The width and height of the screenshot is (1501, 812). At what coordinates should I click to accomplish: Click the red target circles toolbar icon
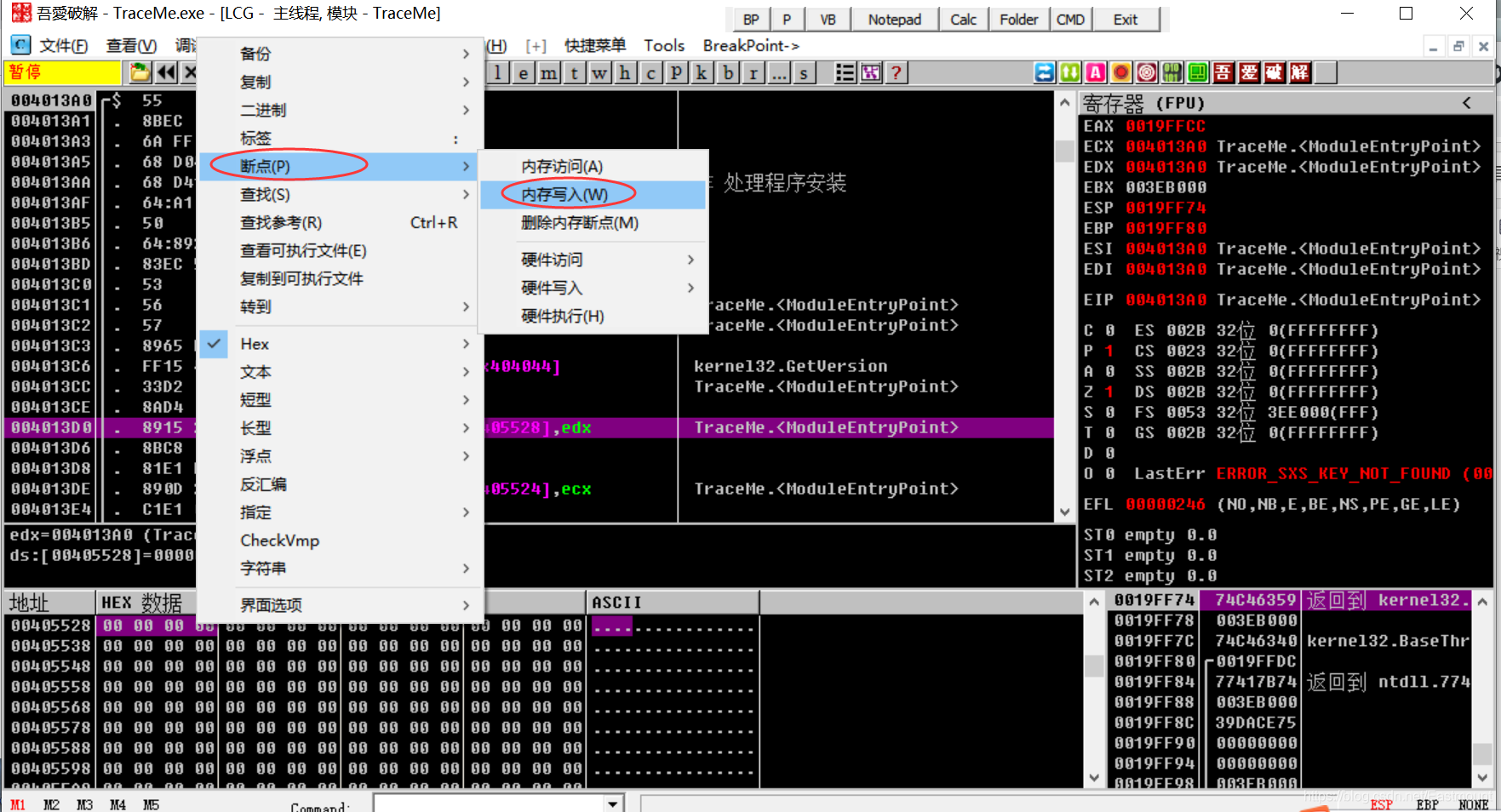(x=1147, y=73)
